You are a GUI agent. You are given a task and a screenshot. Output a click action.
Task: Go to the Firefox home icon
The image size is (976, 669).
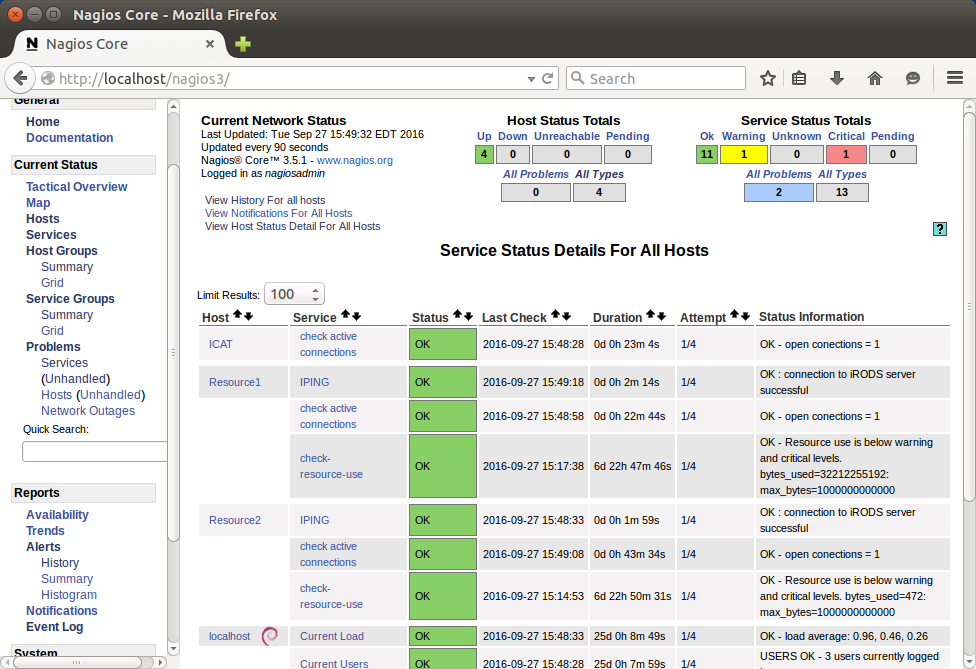pyautogui.click(x=875, y=78)
